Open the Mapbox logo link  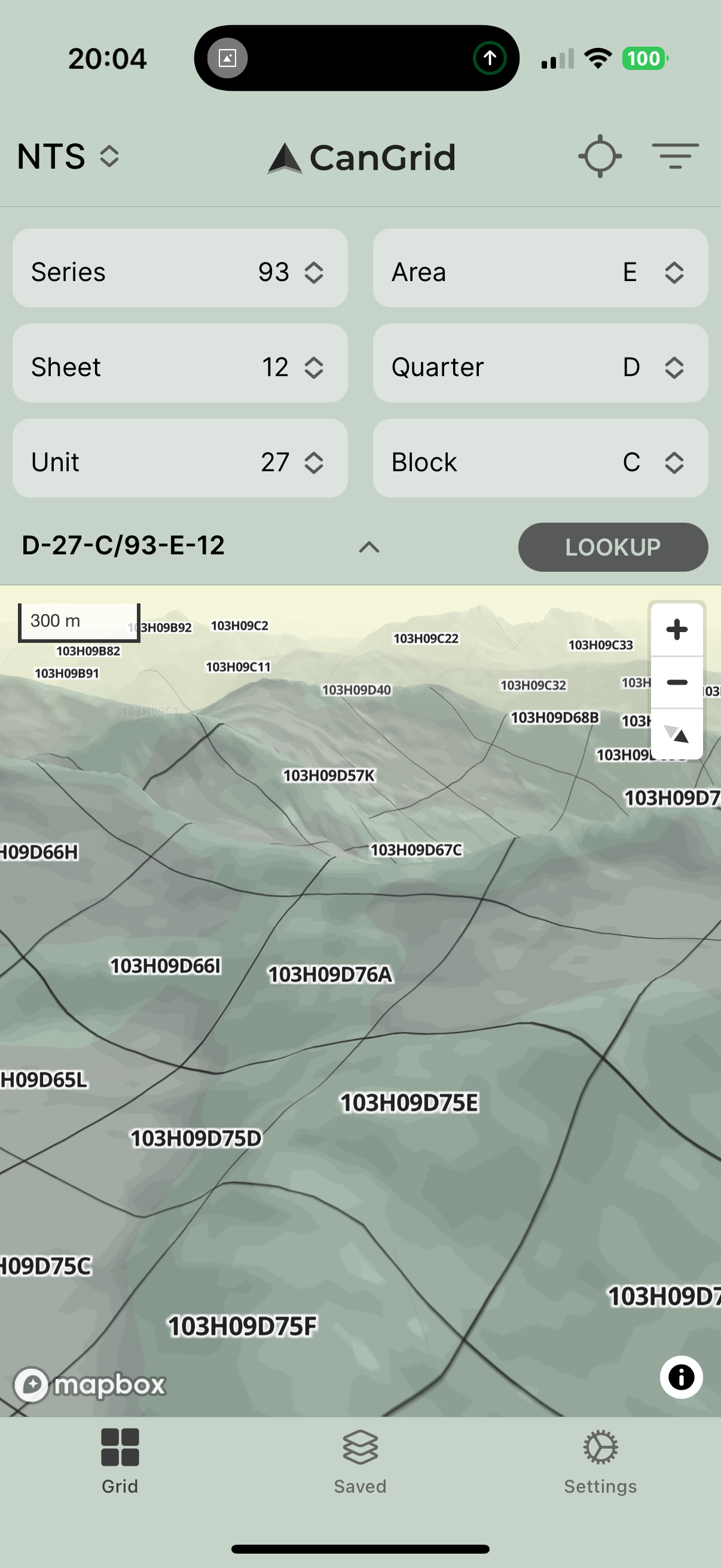click(90, 1385)
